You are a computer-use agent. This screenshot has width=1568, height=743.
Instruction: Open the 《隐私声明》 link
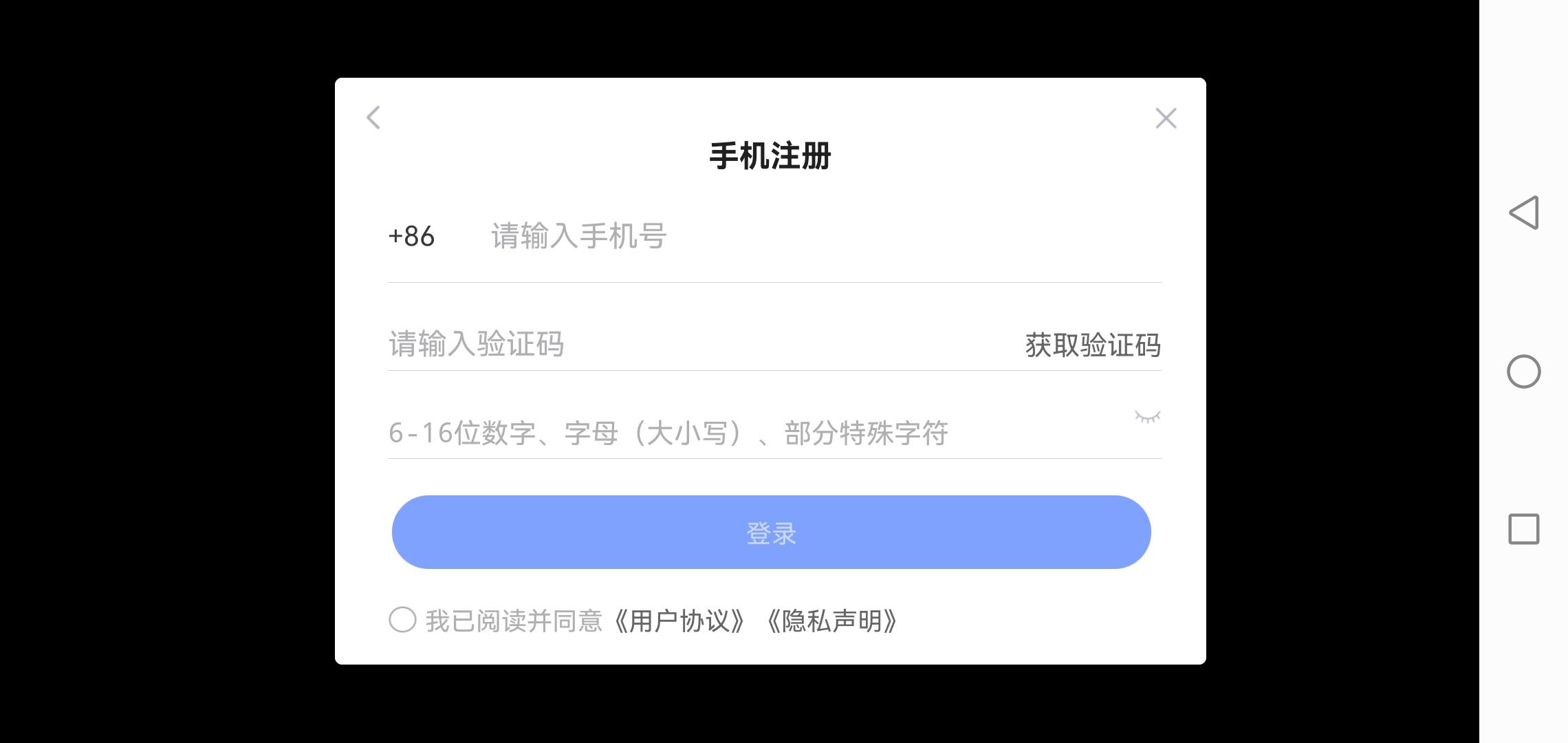coord(831,621)
